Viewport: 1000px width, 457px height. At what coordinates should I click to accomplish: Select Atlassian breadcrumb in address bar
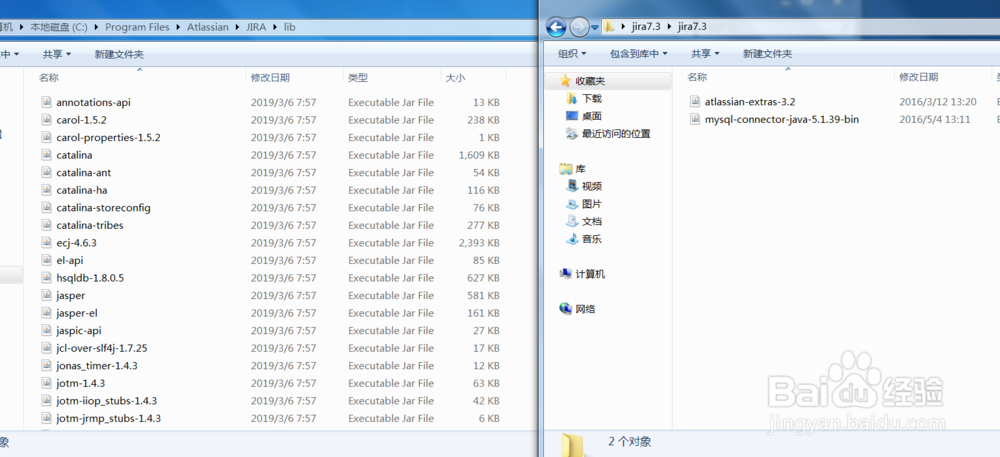[x=208, y=27]
